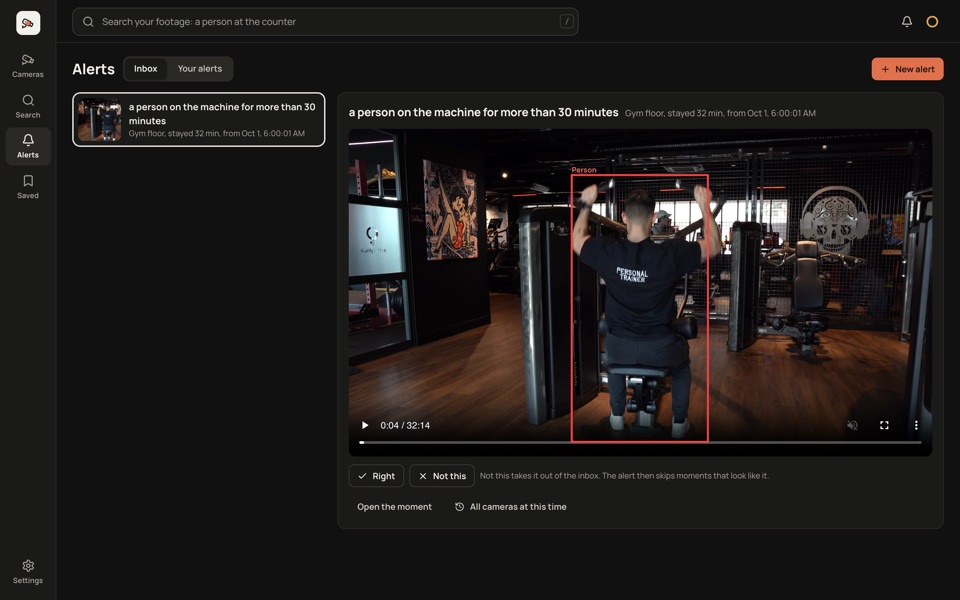Open the video more options menu
This screenshot has width=960, height=600.
click(x=916, y=425)
